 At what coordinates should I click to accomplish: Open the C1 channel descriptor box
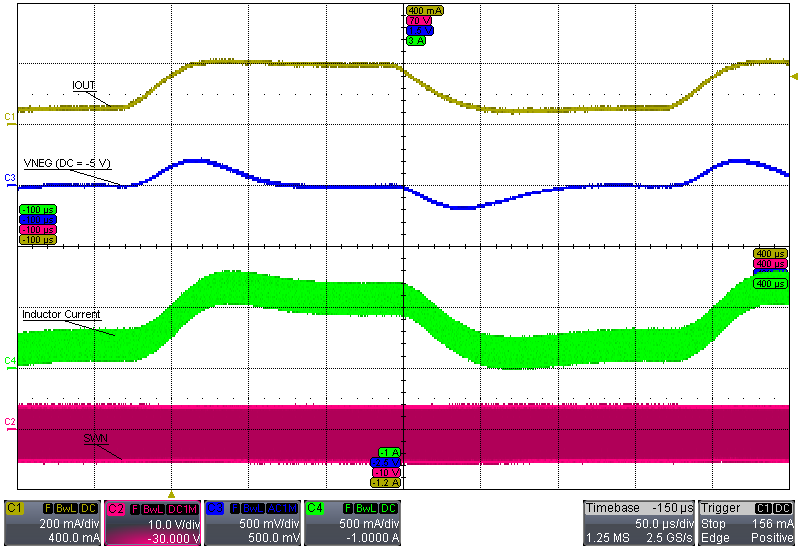(52, 523)
